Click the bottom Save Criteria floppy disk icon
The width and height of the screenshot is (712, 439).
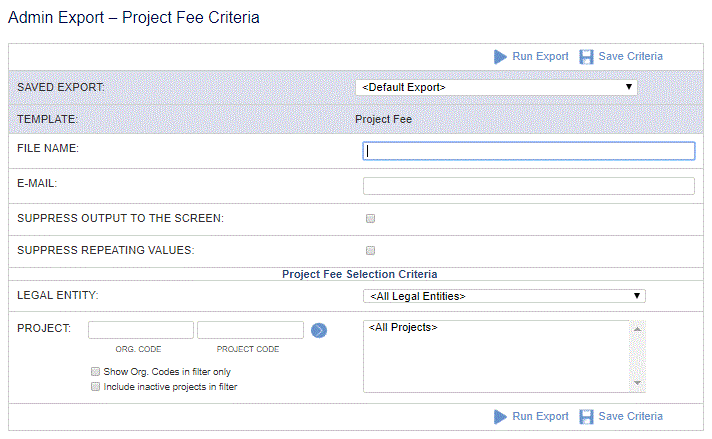coord(586,417)
